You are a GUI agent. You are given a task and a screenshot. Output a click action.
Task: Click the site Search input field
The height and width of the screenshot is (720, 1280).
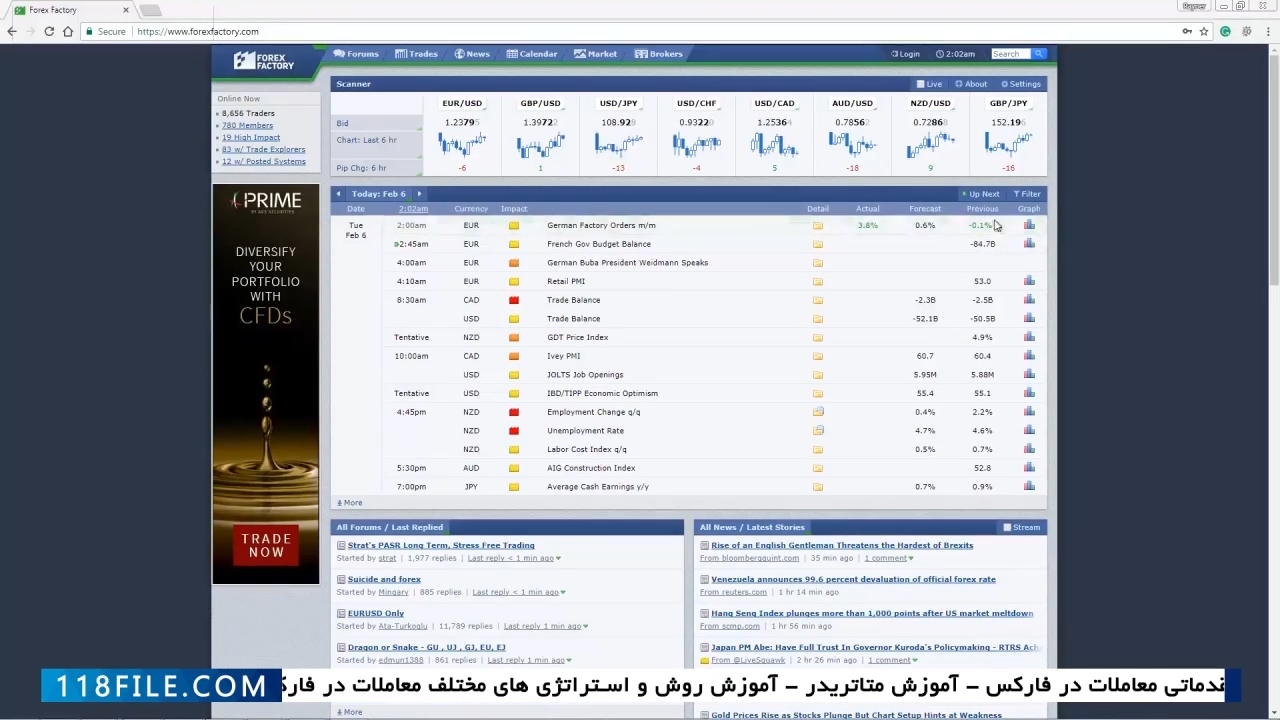[1009, 54]
